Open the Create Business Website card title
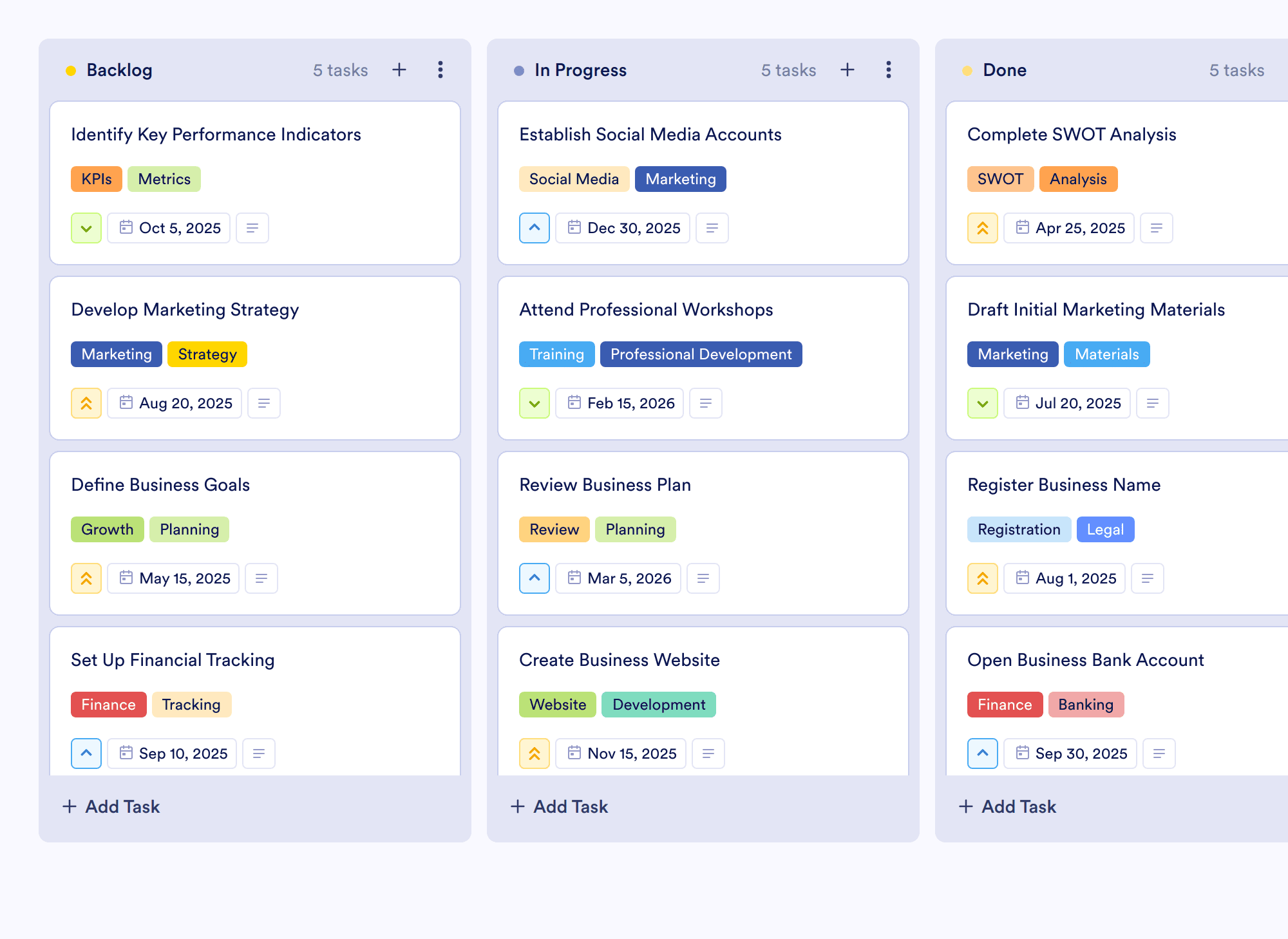1288x939 pixels. [x=620, y=659]
